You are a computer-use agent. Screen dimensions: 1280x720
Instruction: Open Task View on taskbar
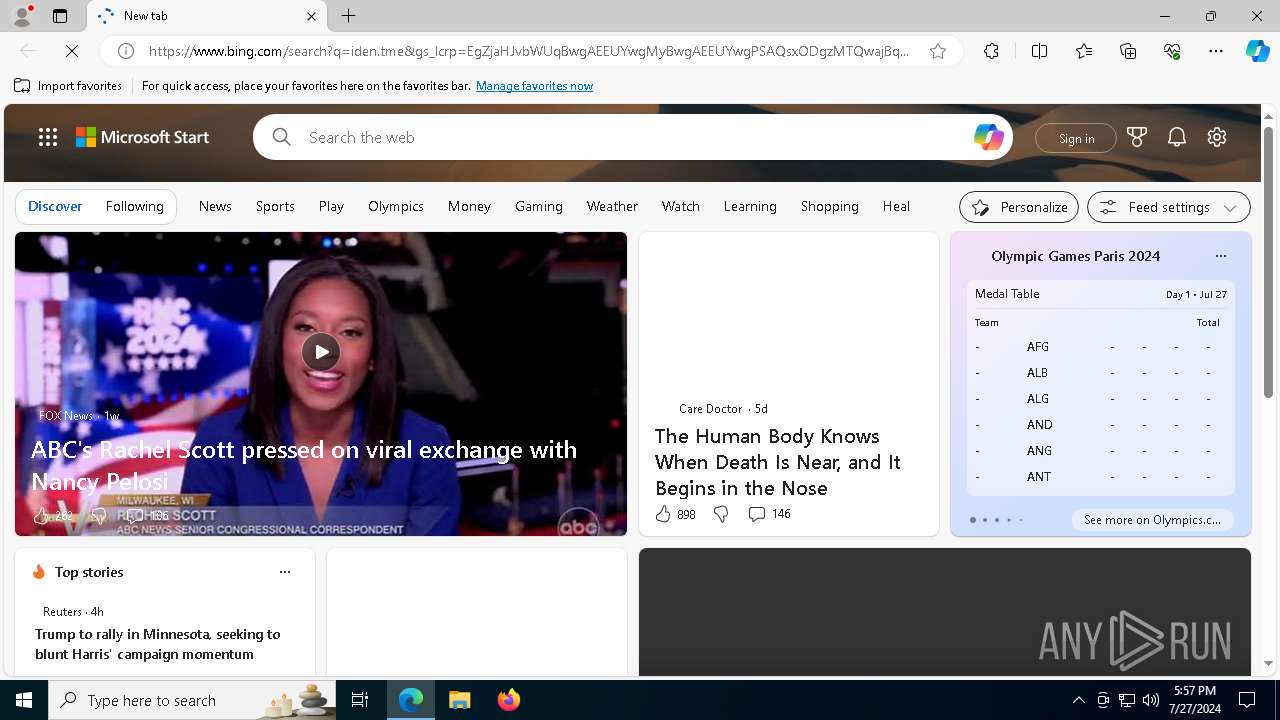point(360,700)
